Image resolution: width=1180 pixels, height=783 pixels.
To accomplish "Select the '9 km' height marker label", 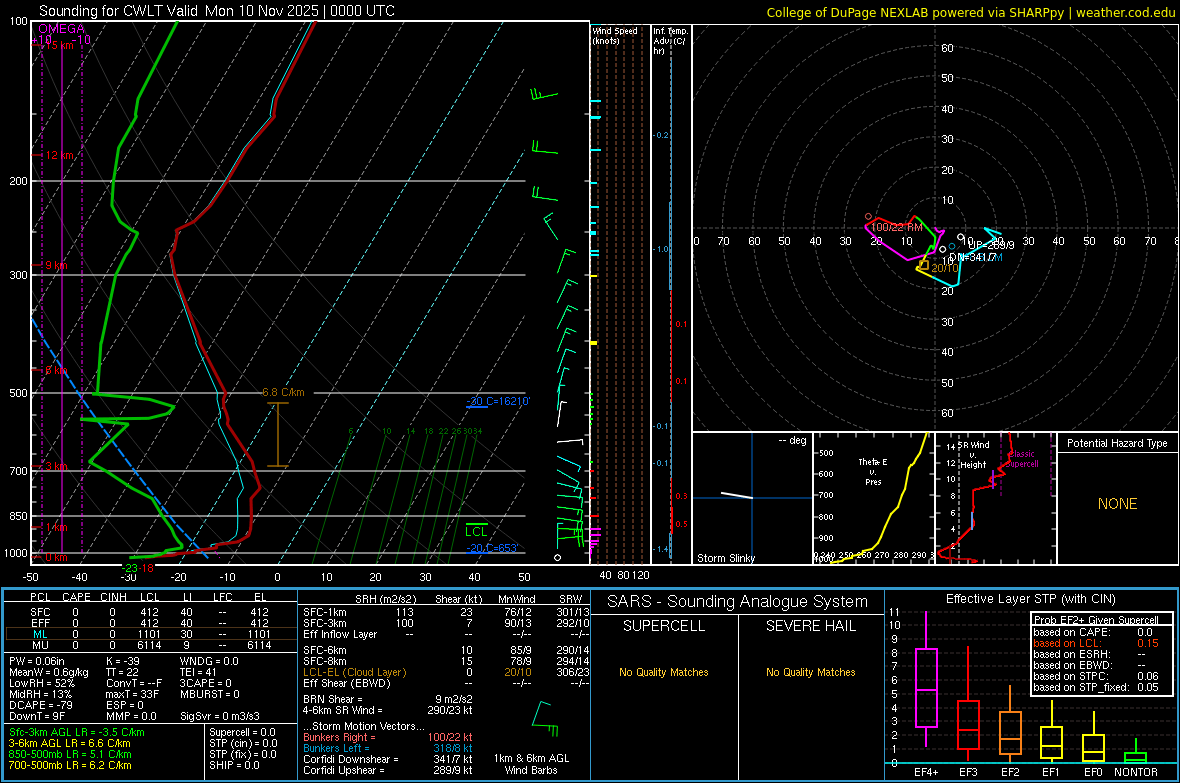I will pos(56,265).
